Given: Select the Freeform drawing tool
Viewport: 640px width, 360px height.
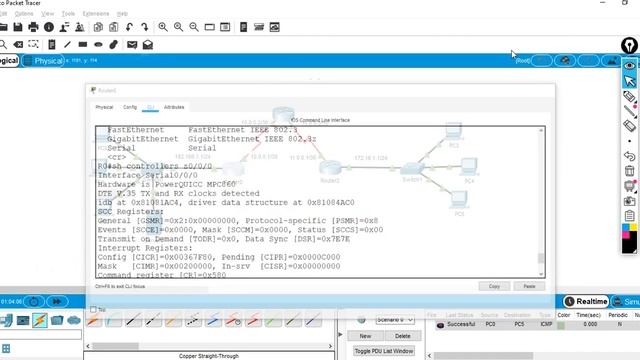Looking at the screenshot, I should point(113,44).
